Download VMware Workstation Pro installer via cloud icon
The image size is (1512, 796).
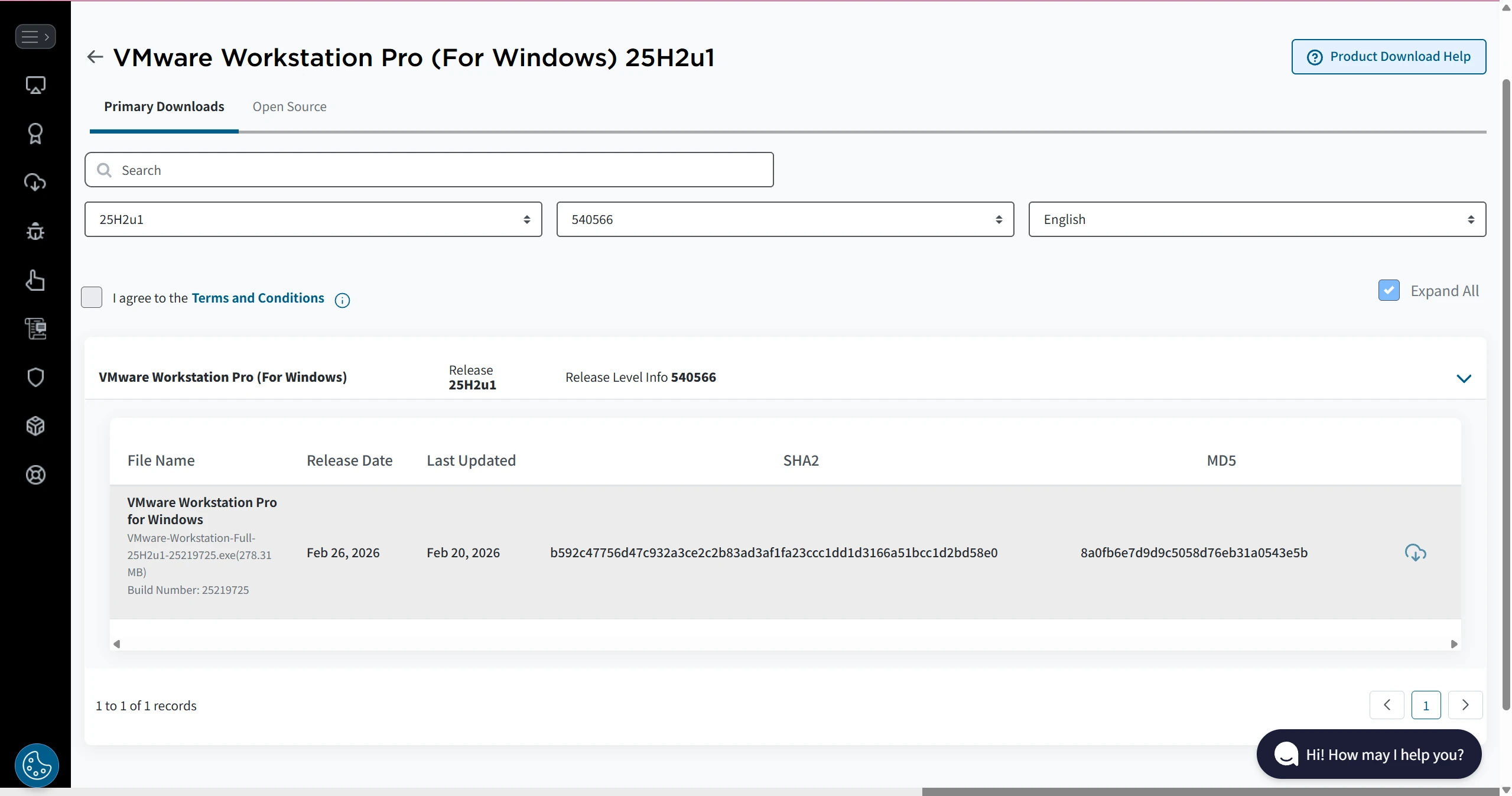(1415, 553)
